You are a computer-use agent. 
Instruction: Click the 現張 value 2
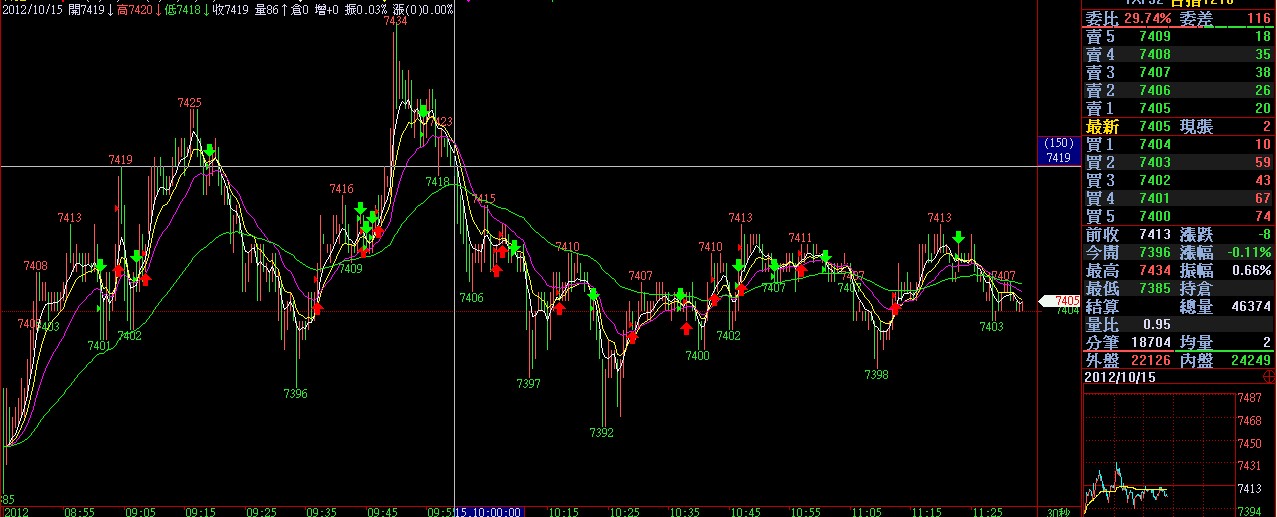click(1265, 126)
